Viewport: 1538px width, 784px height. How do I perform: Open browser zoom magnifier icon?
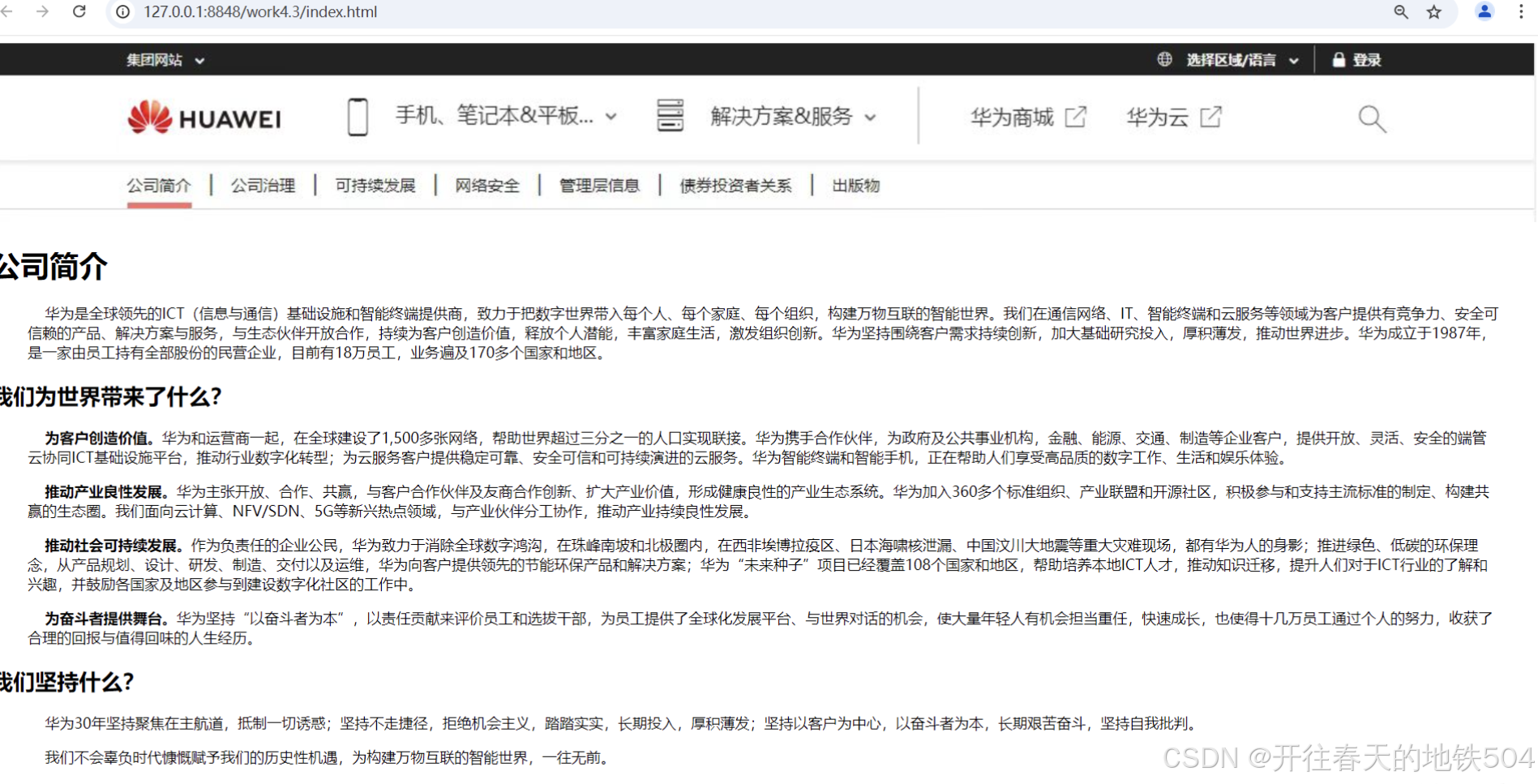pyautogui.click(x=1401, y=12)
